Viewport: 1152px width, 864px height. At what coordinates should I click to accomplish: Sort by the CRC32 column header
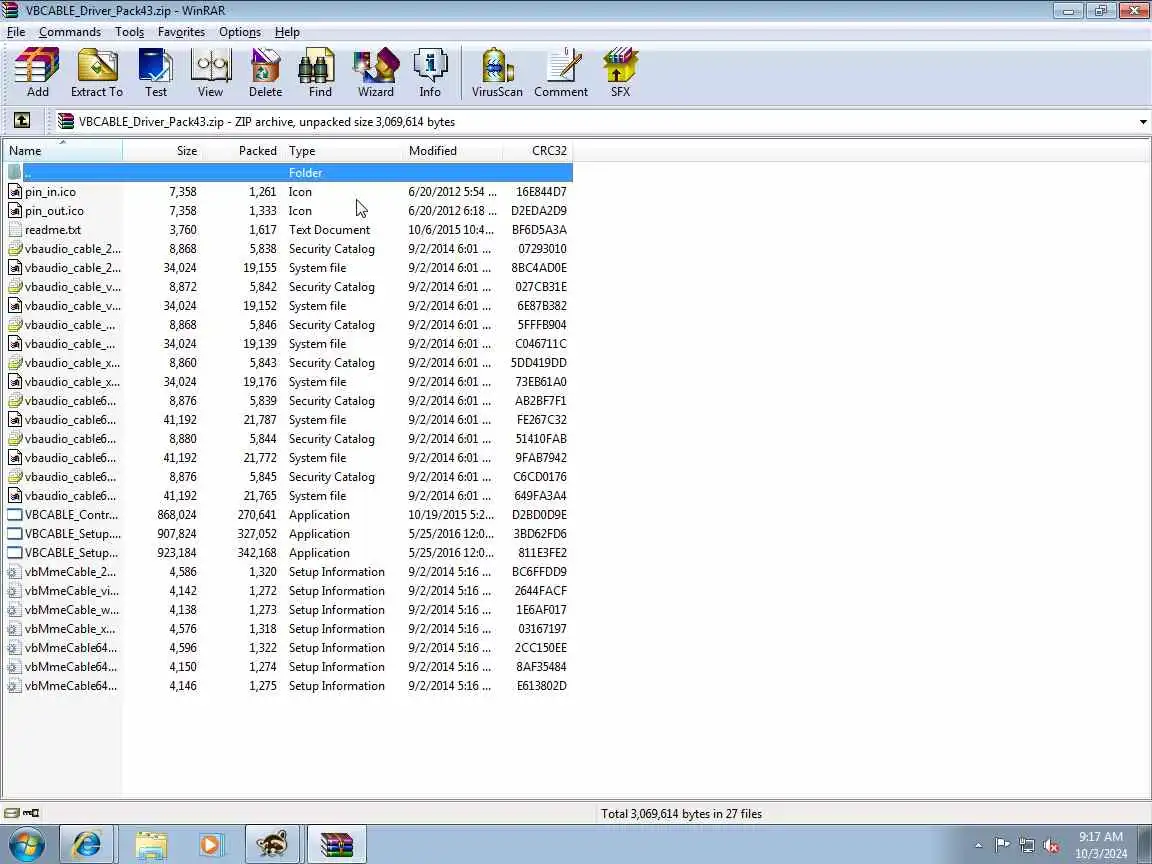coord(539,151)
